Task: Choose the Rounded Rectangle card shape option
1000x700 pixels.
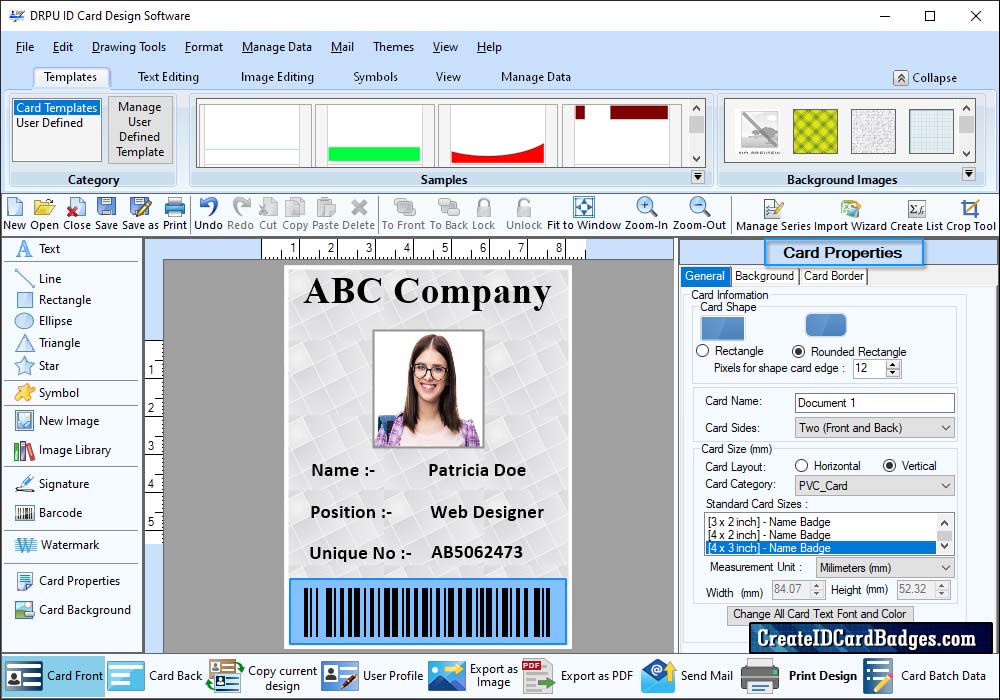Action: (798, 351)
